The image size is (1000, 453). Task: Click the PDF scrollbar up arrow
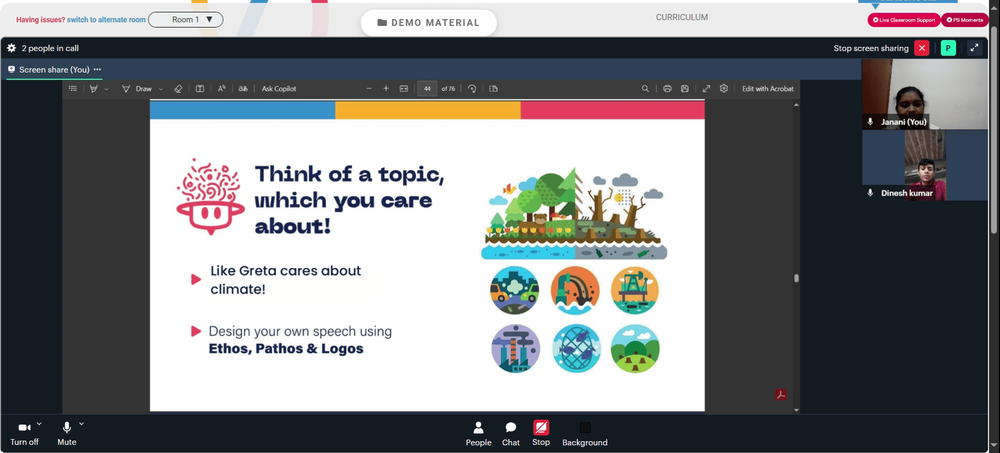tap(796, 103)
